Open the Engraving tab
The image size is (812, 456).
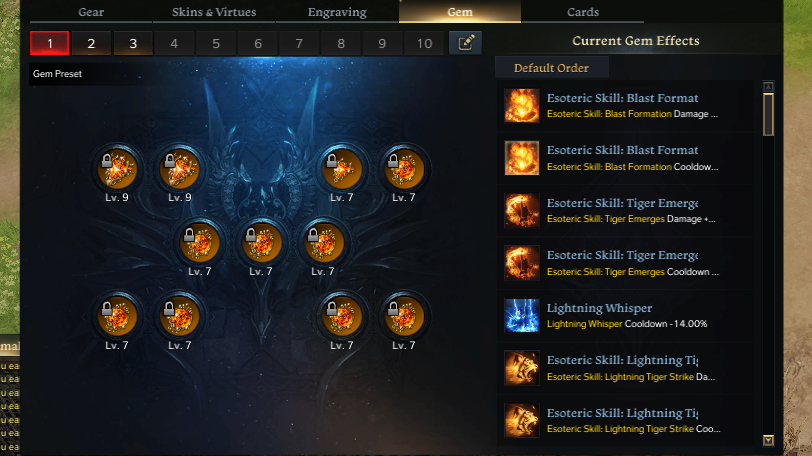coord(337,12)
